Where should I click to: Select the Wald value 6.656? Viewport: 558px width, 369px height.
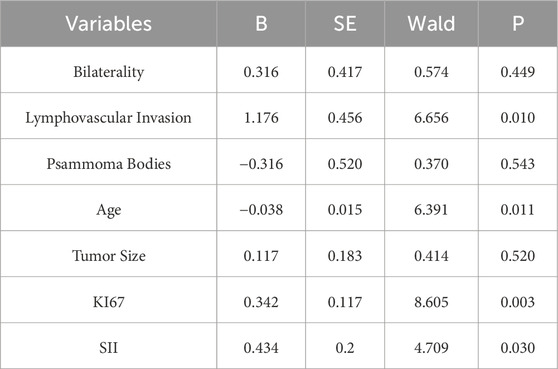point(431,118)
